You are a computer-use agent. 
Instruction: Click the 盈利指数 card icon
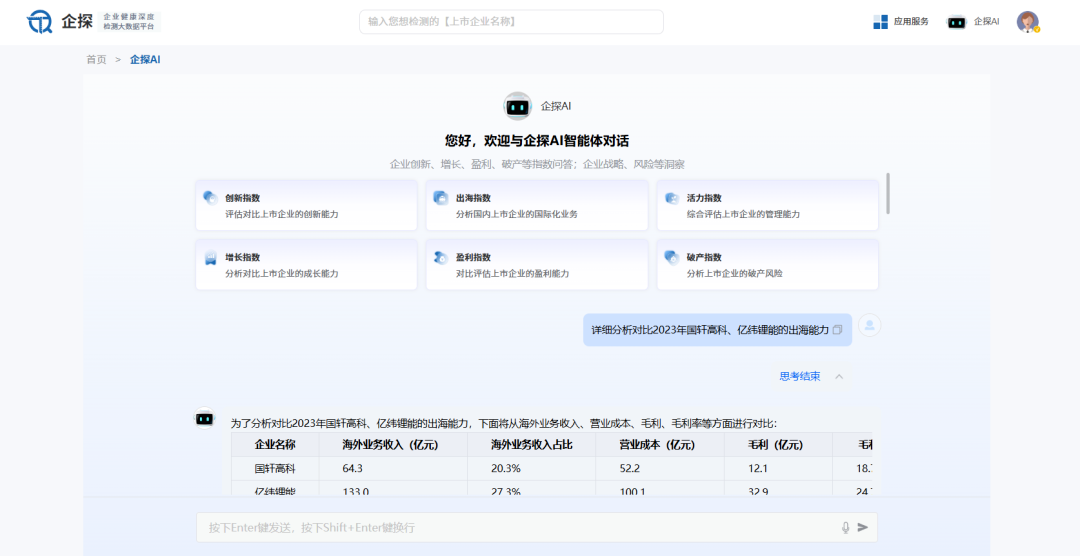click(x=440, y=258)
